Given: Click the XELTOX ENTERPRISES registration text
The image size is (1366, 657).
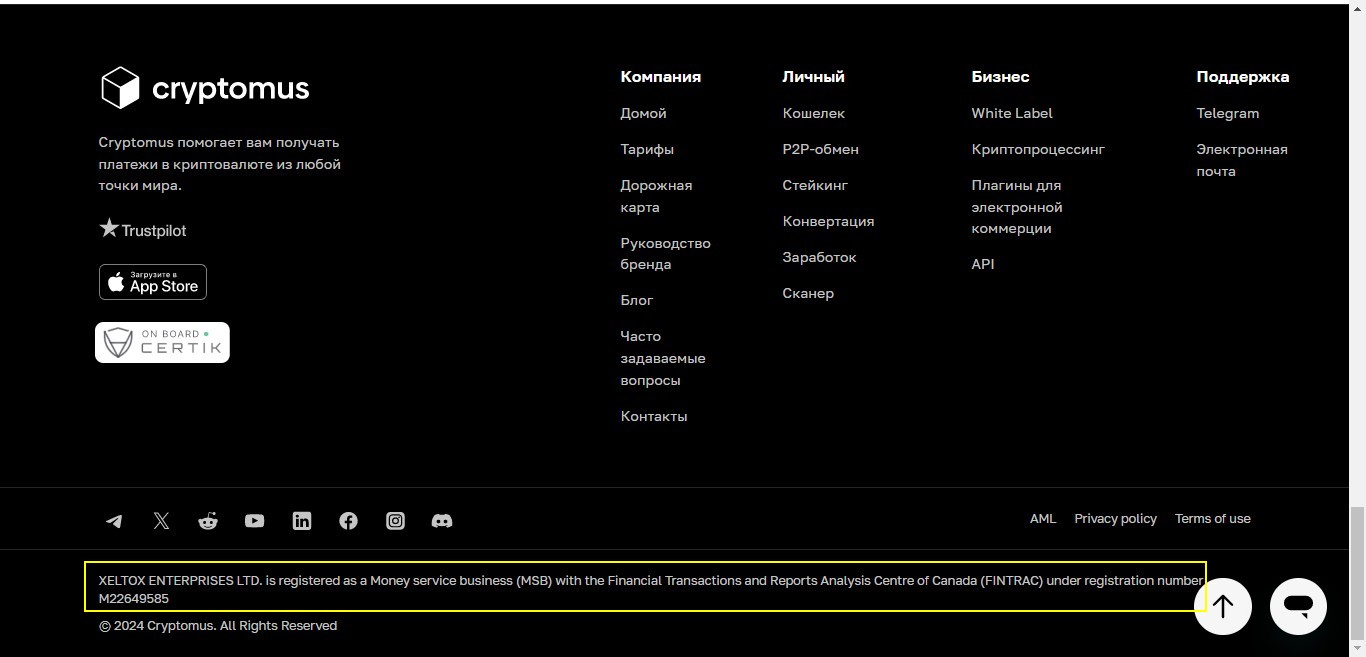Looking at the screenshot, I should (650, 589).
